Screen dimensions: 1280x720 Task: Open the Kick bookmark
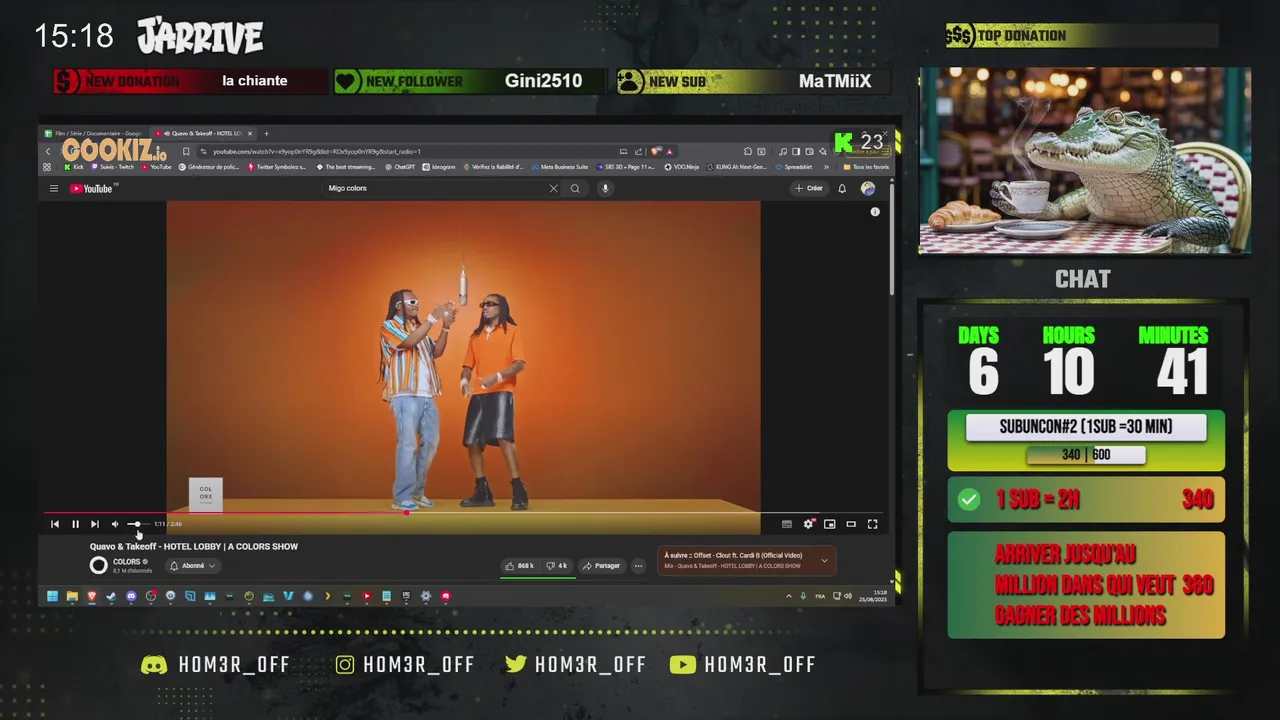(x=74, y=167)
